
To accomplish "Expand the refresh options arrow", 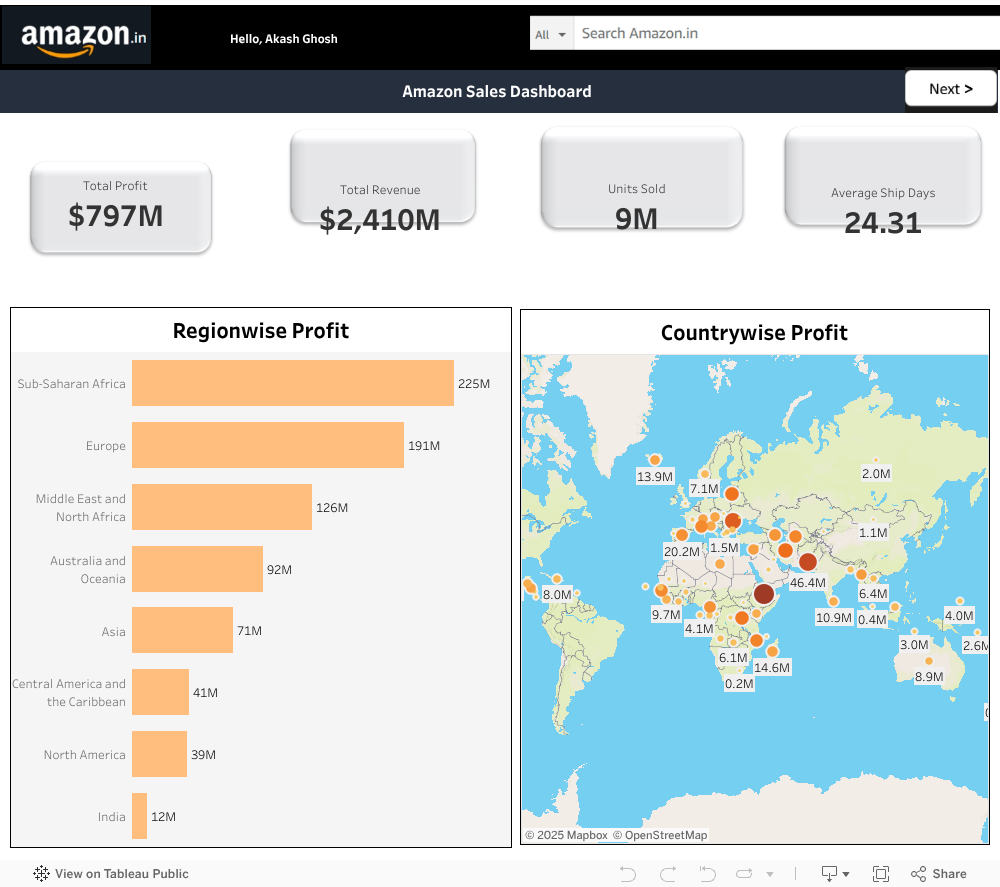I will [770, 874].
